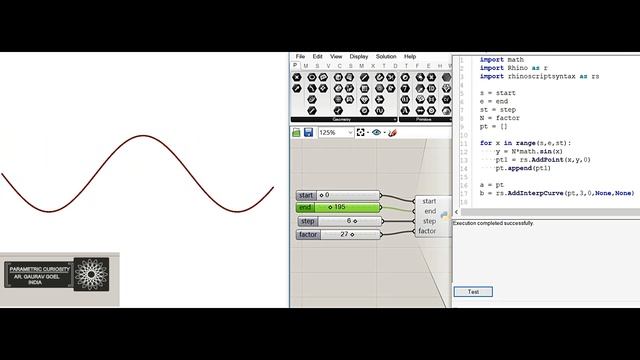This screenshot has width=640, height=360.
Task: Switch to the F component tab
Action: 417,66
